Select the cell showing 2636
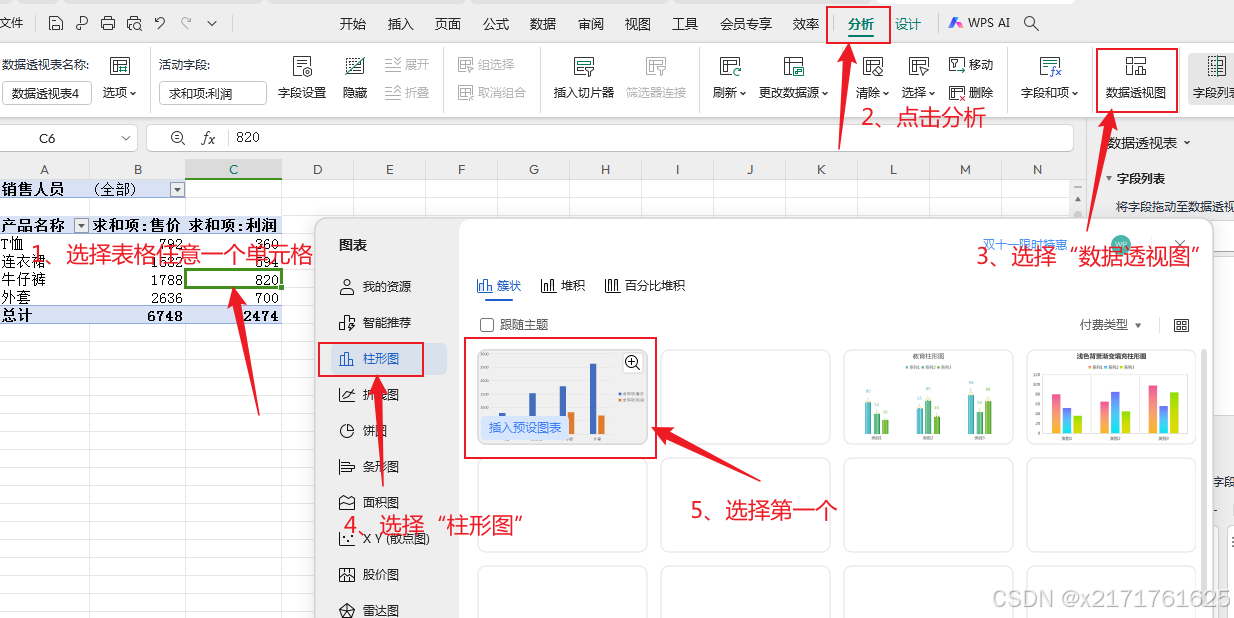The image size is (1234, 618). click(137, 297)
